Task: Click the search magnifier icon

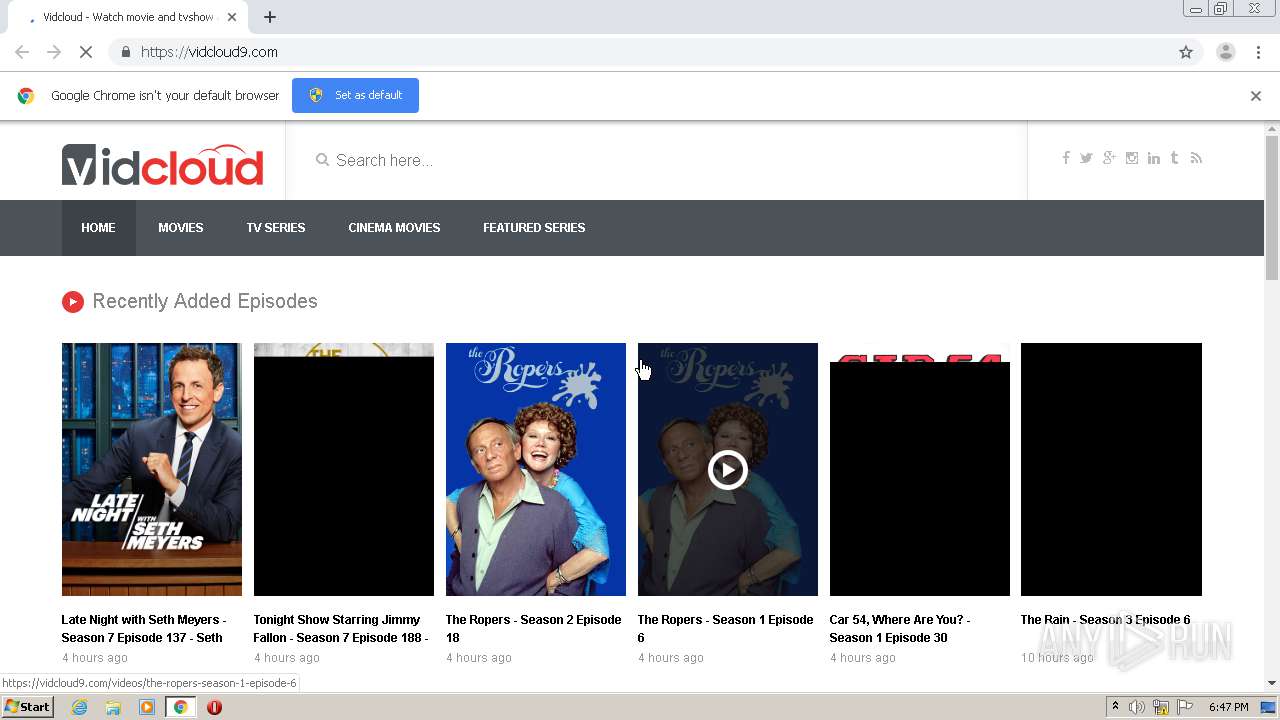Action: pyautogui.click(x=322, y=160)
